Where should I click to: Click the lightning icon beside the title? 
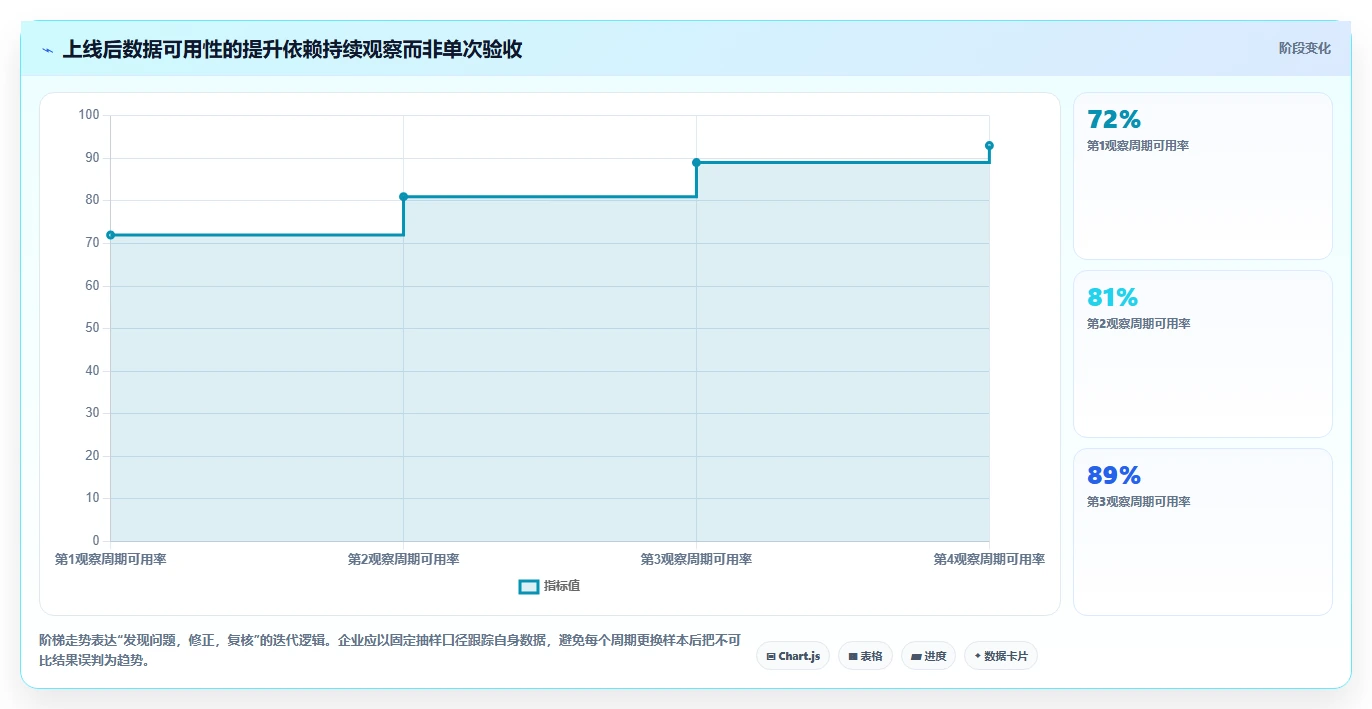pos(48,50)
